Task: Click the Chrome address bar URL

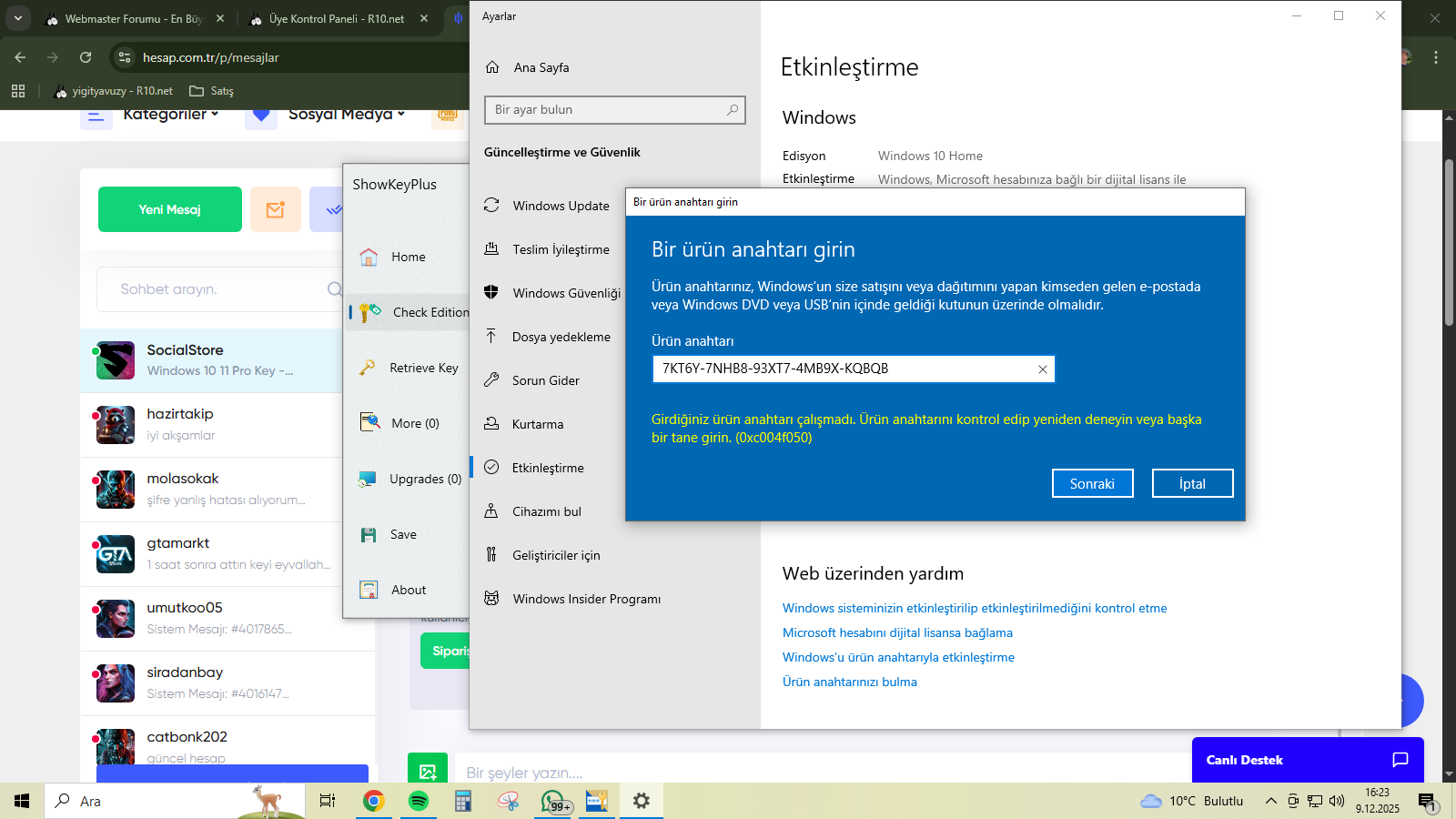Action: click(x=211, y=57)
